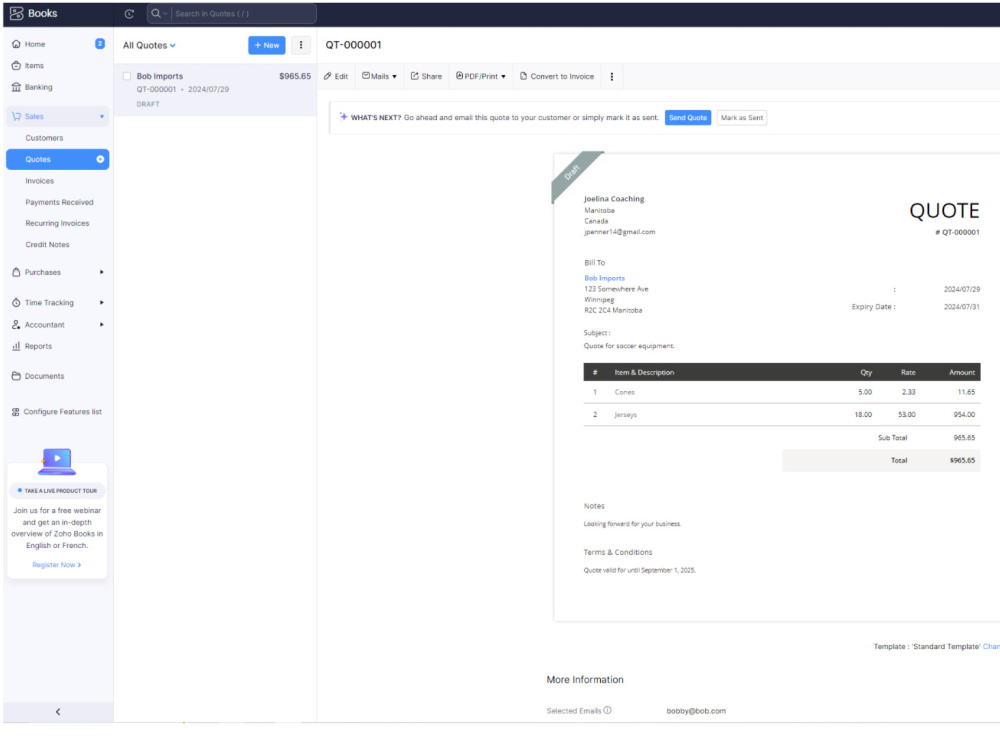1000x750 pixels.
Task: Open the All Quotes filter dropdown
Action: click(x=149, y=45)
